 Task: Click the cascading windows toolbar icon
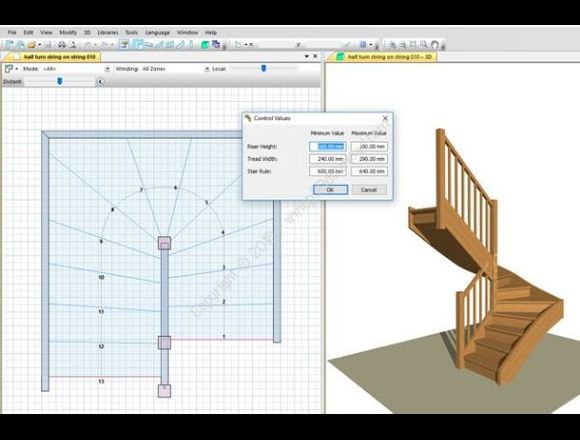pyautogui.click(x=216, y=45)
